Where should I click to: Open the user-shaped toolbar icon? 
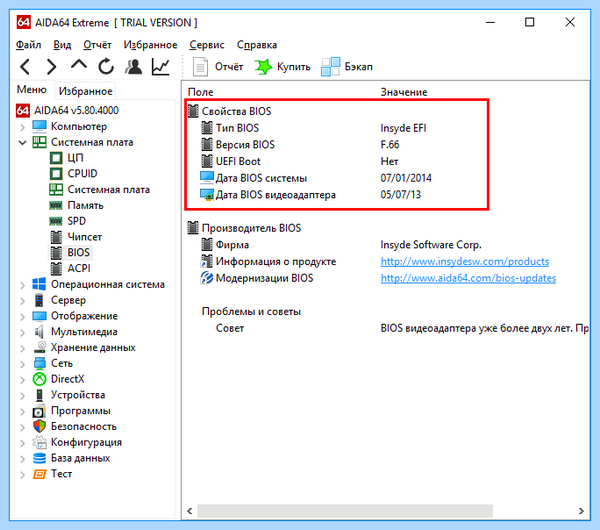click(134, 66)
